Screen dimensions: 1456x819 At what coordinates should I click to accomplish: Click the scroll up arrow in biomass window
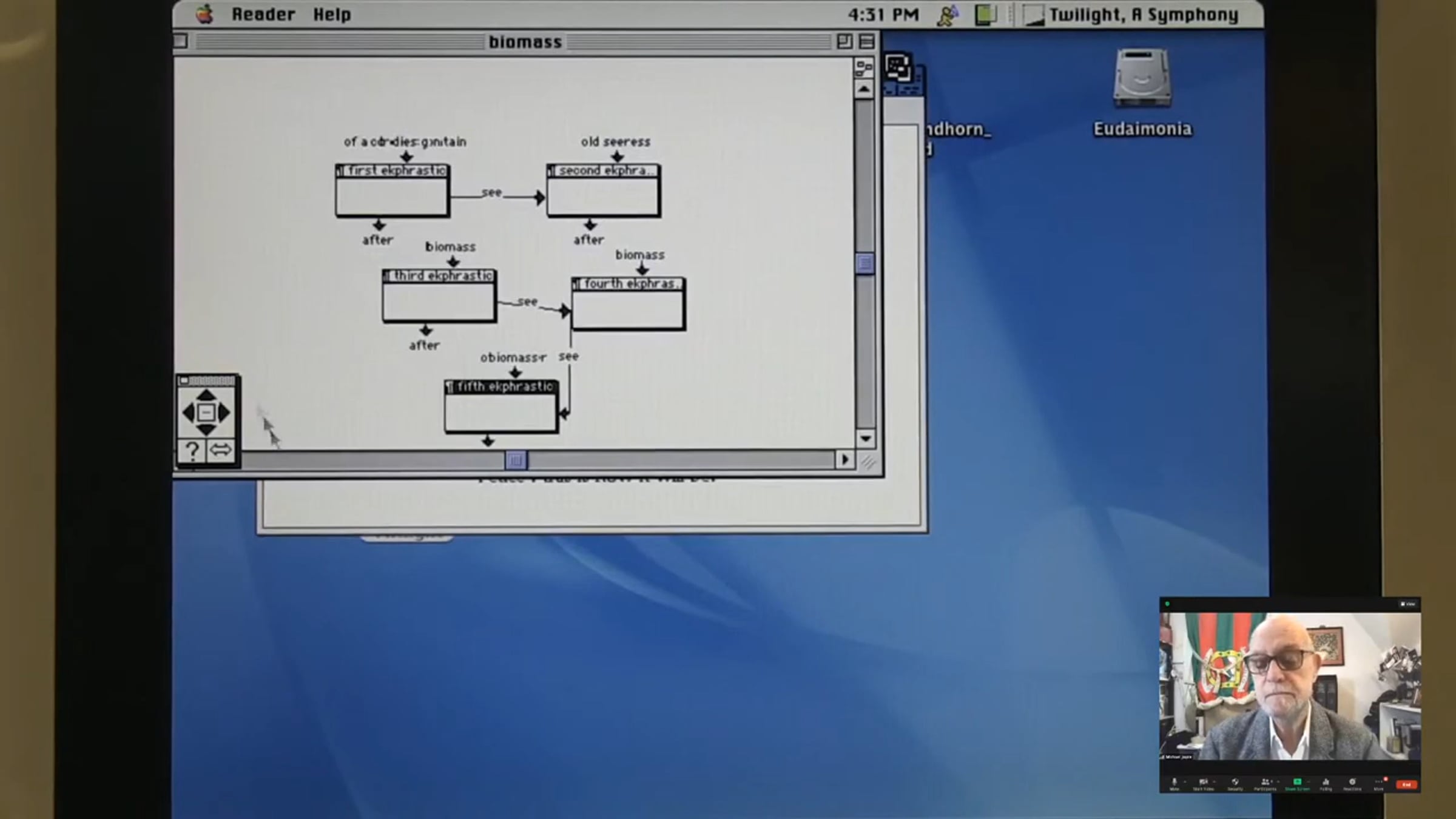864,90
